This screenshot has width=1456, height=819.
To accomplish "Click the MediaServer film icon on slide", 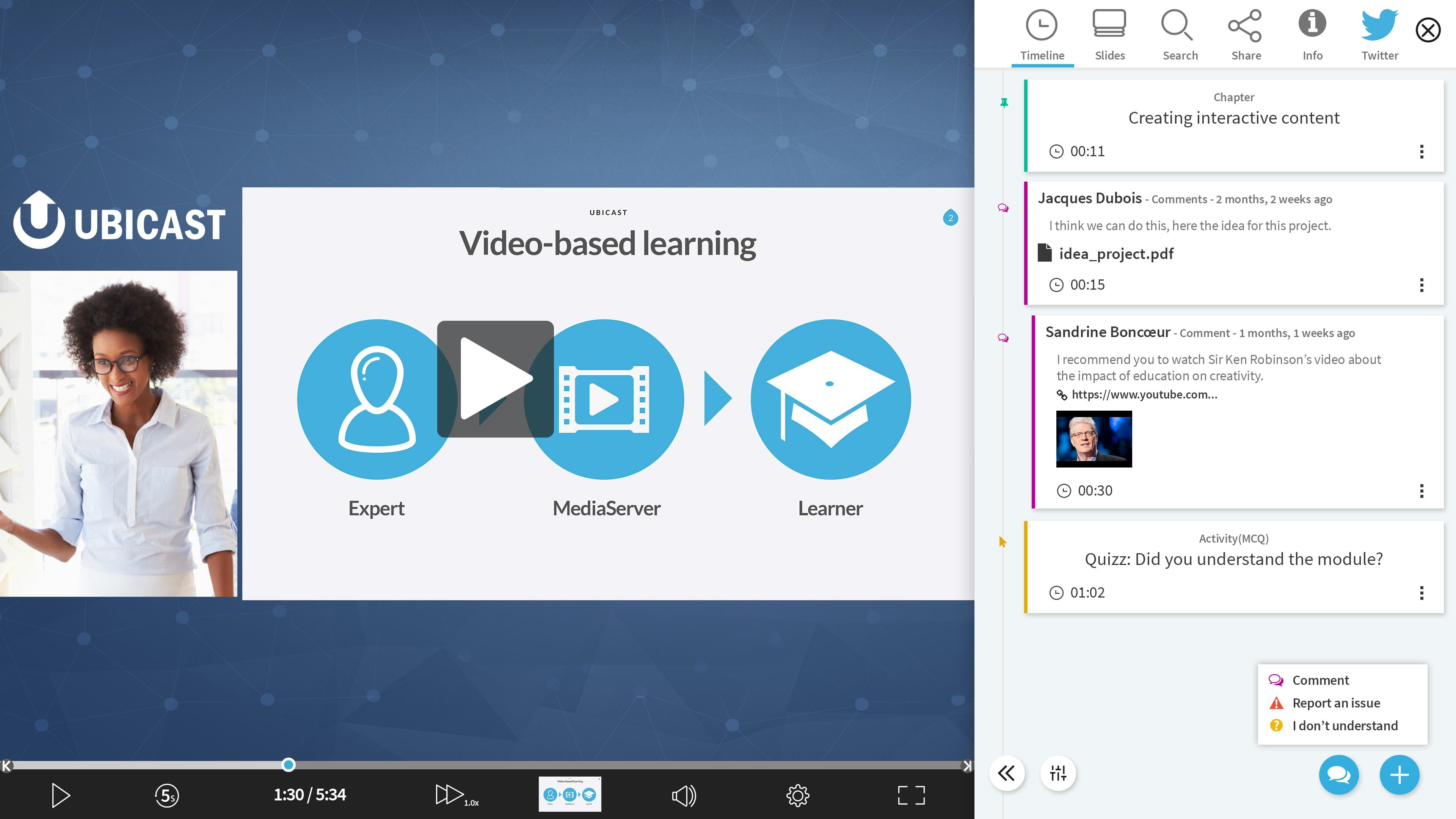I will coord(604,399).
